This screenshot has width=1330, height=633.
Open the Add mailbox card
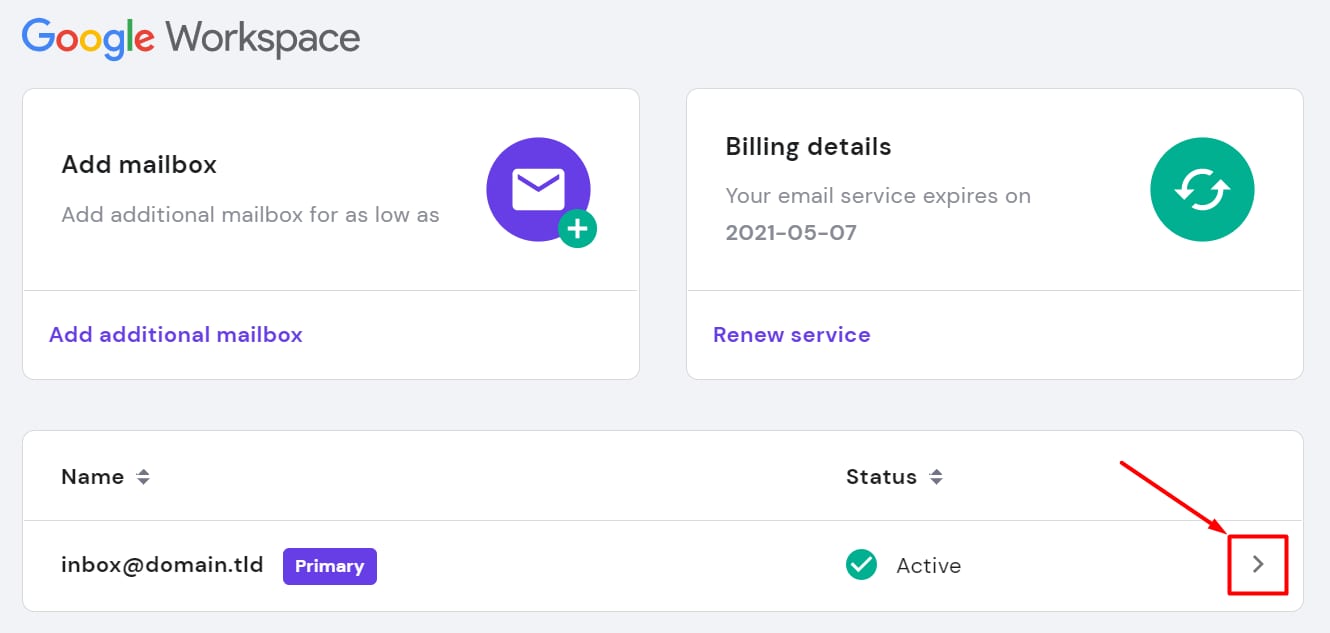tap(137, 164)
